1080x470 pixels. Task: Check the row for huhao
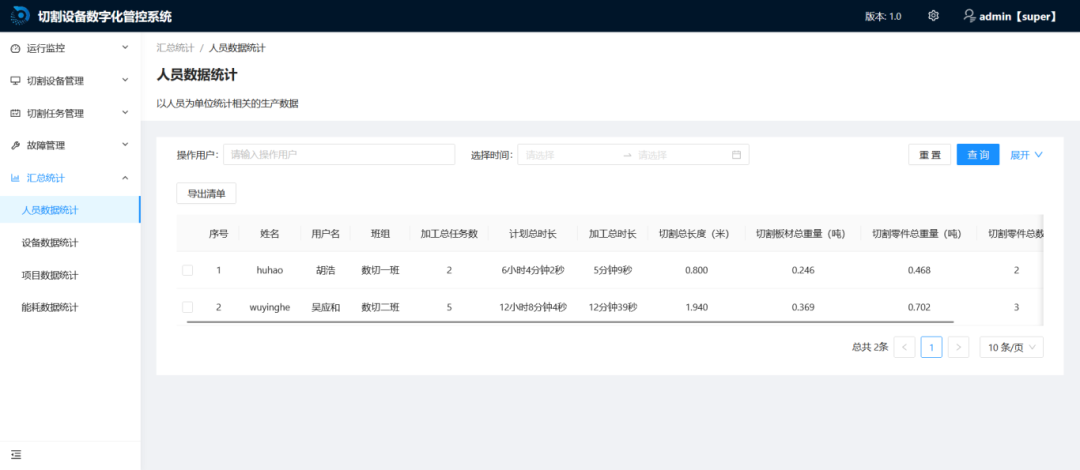pyautogui.click(x=187, y=270)
